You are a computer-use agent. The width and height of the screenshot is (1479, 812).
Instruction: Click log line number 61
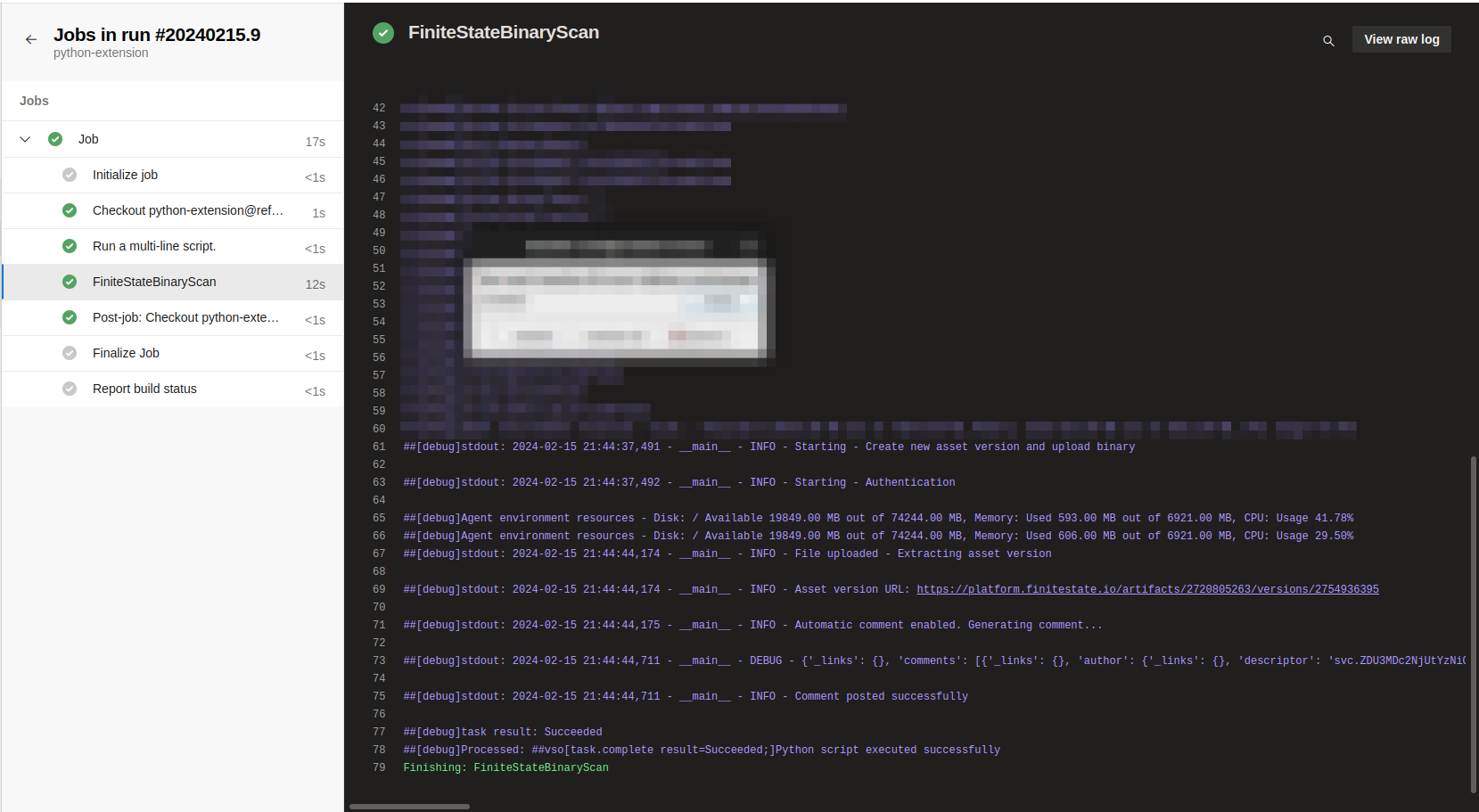pyautogui.click(x=379, y=446)
